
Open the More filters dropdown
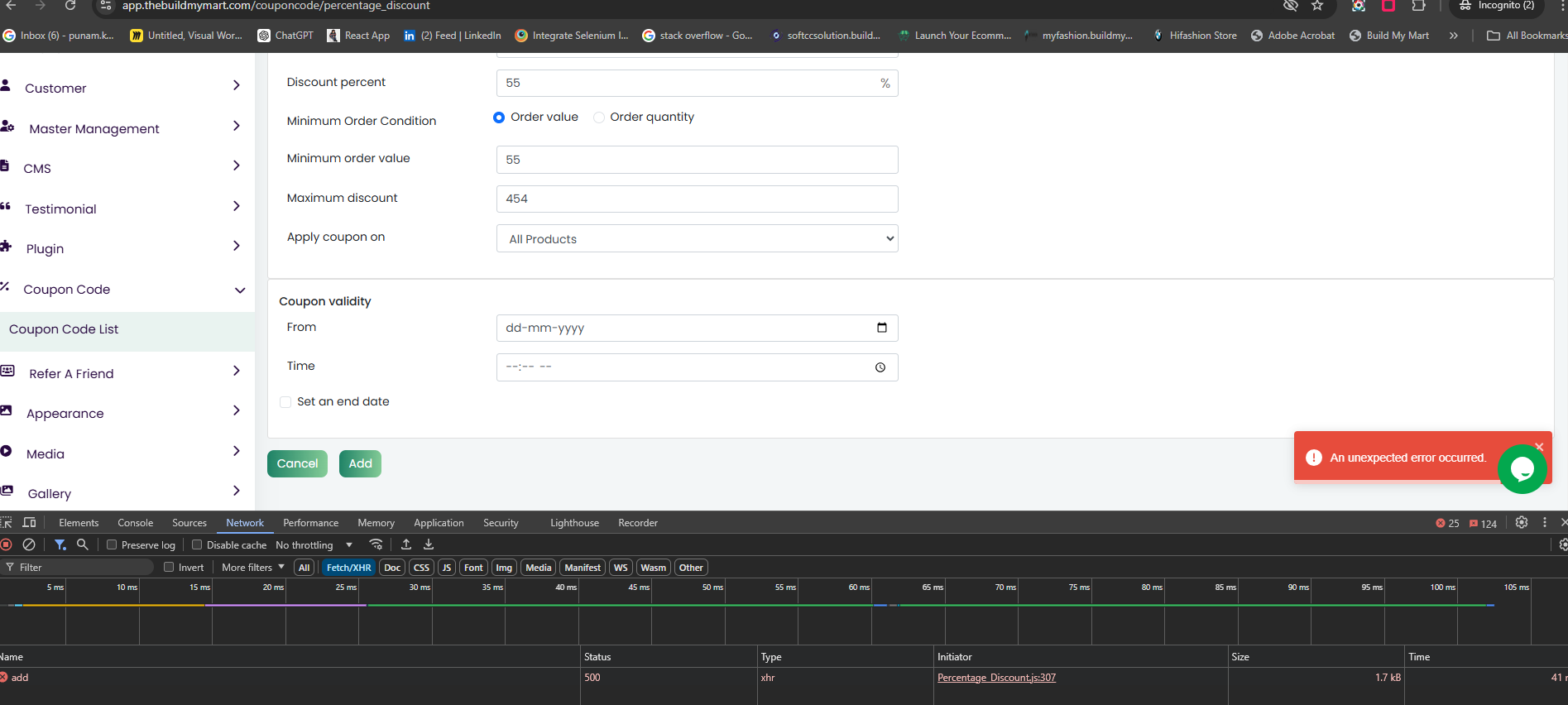(x=253, y=567)
